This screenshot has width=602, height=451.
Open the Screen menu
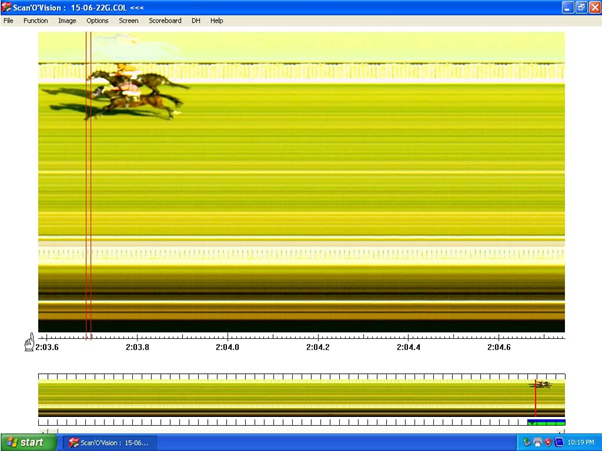(x=129, y=20)
